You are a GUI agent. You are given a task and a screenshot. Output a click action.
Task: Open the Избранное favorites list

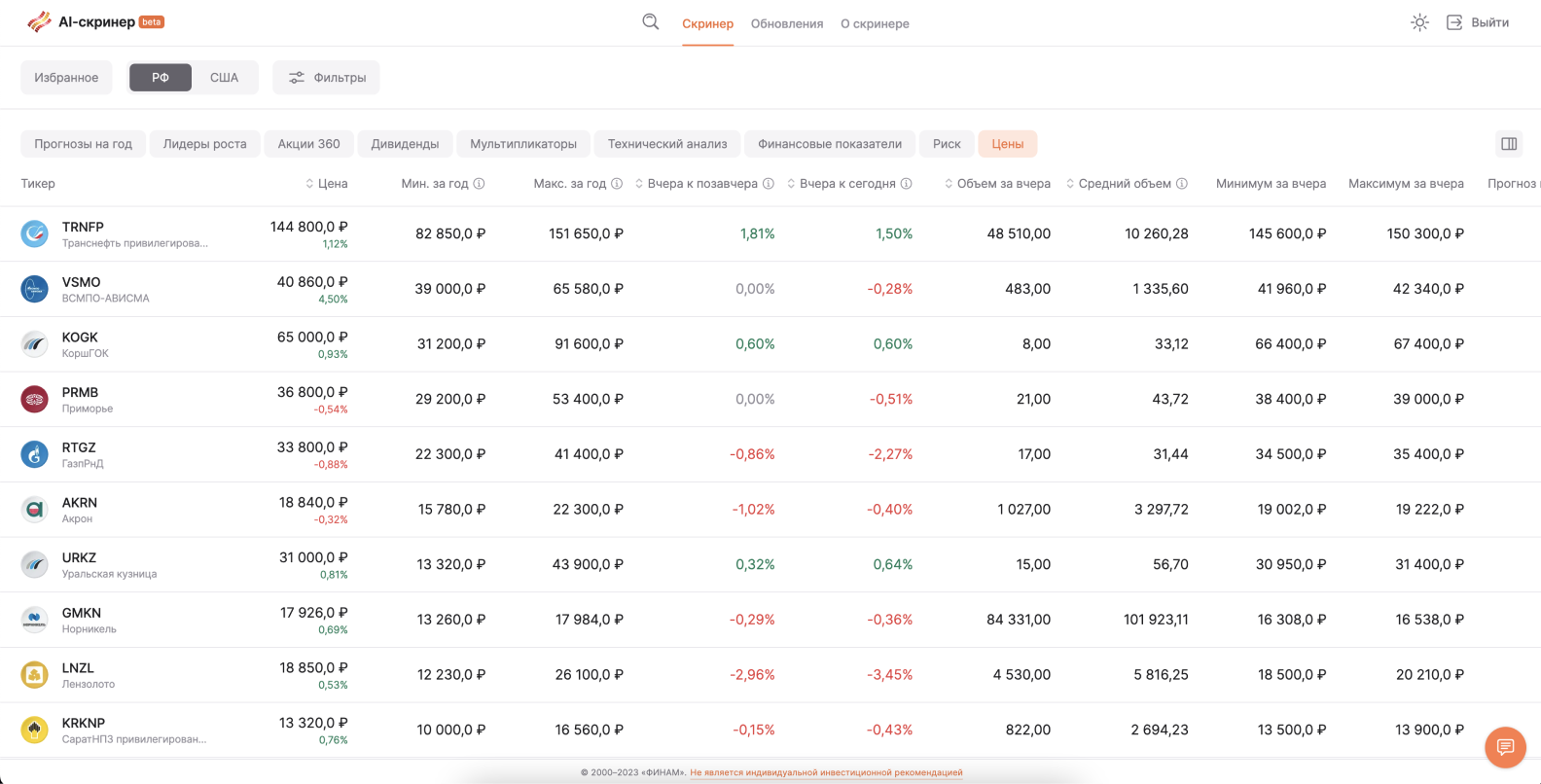[66, 78]
